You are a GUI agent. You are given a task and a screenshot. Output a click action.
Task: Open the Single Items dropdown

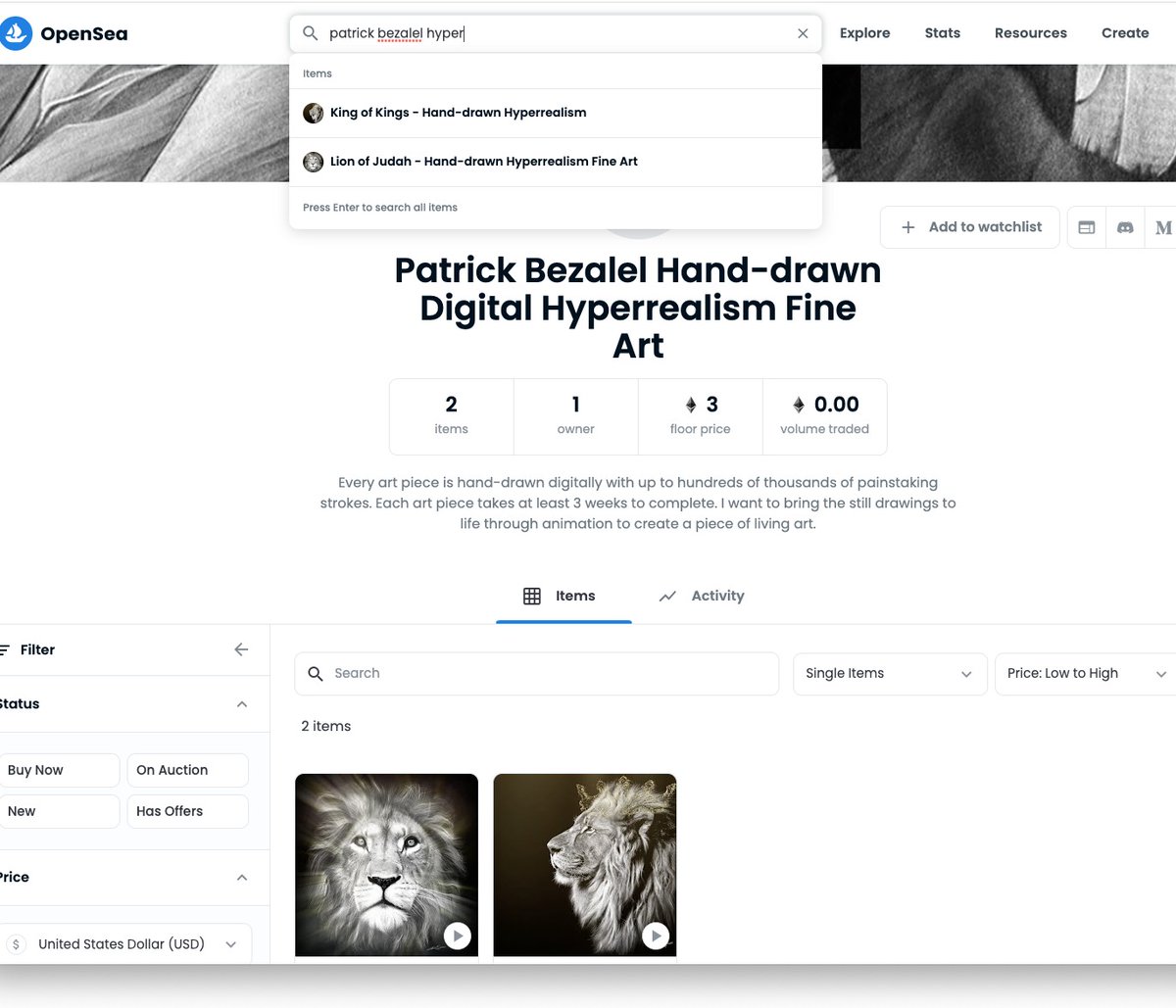pos(890,674)
